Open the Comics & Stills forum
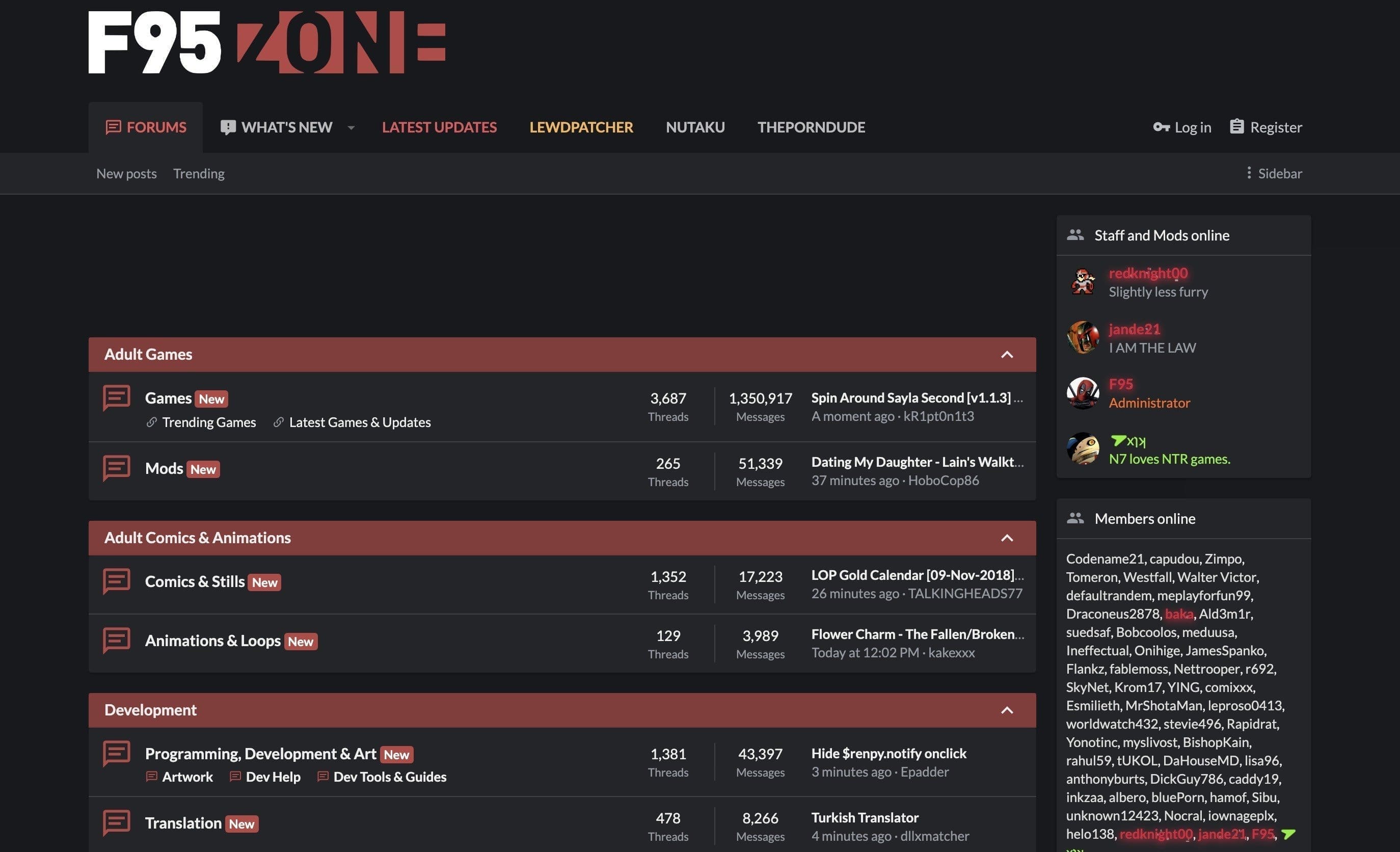The image size is (1400, 852). (x=195, y=581)
